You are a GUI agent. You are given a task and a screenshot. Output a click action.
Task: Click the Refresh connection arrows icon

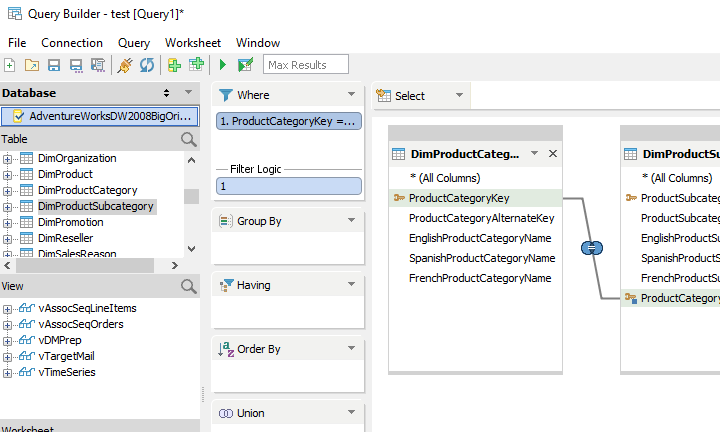pyautogui.click(x=147, y=65)
